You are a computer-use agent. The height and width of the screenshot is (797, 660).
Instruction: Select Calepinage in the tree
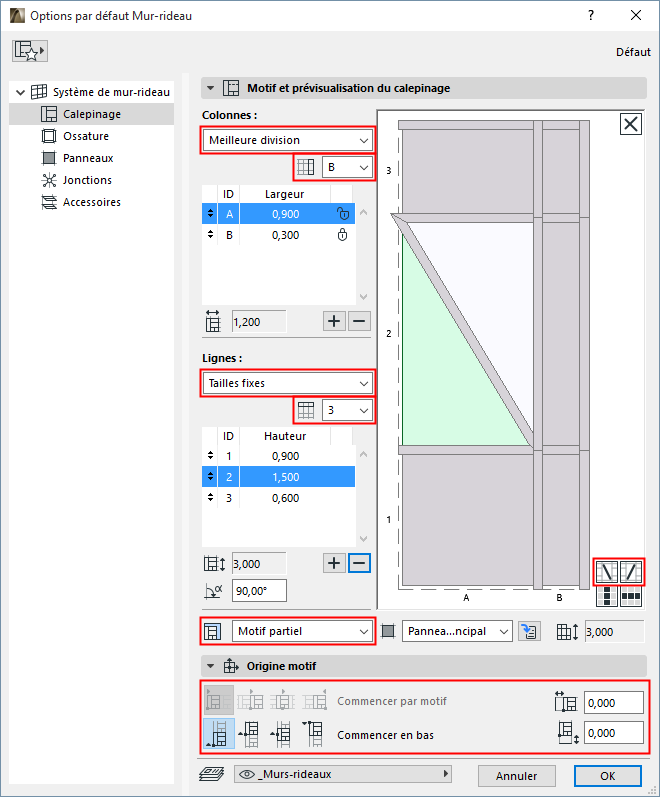point(92,114)
